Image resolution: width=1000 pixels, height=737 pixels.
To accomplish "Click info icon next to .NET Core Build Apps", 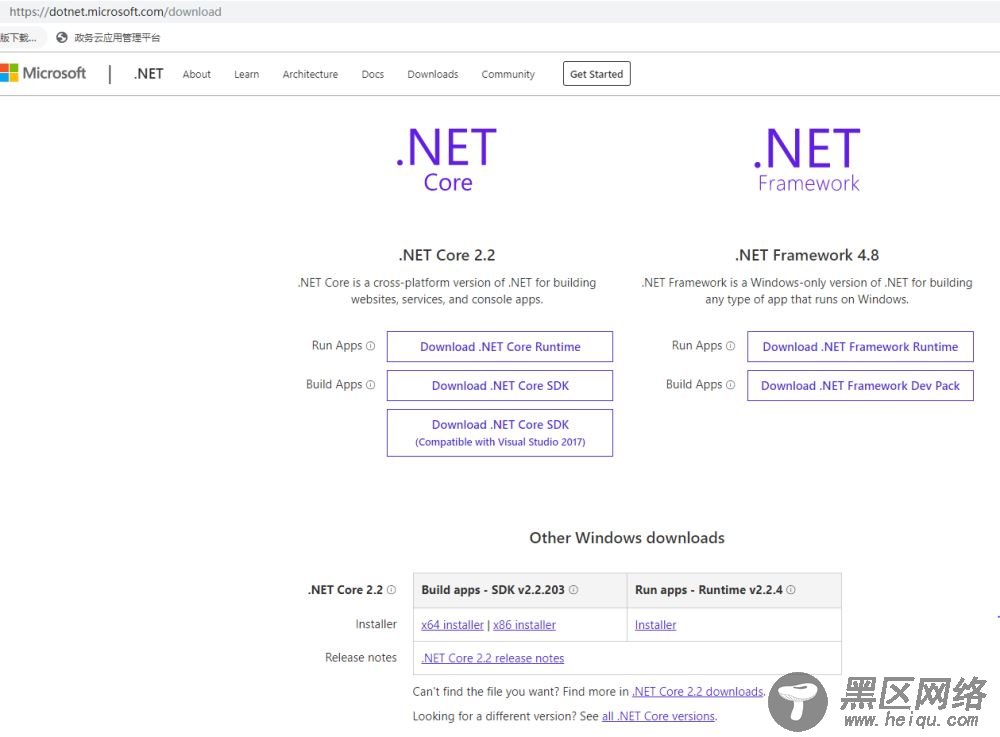I will (371, 384).
